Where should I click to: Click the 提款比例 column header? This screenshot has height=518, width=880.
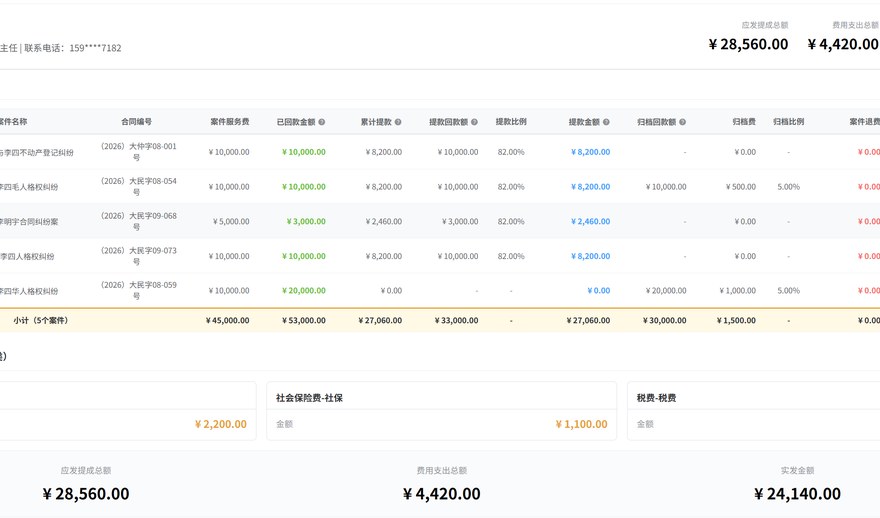click(511, 121)
